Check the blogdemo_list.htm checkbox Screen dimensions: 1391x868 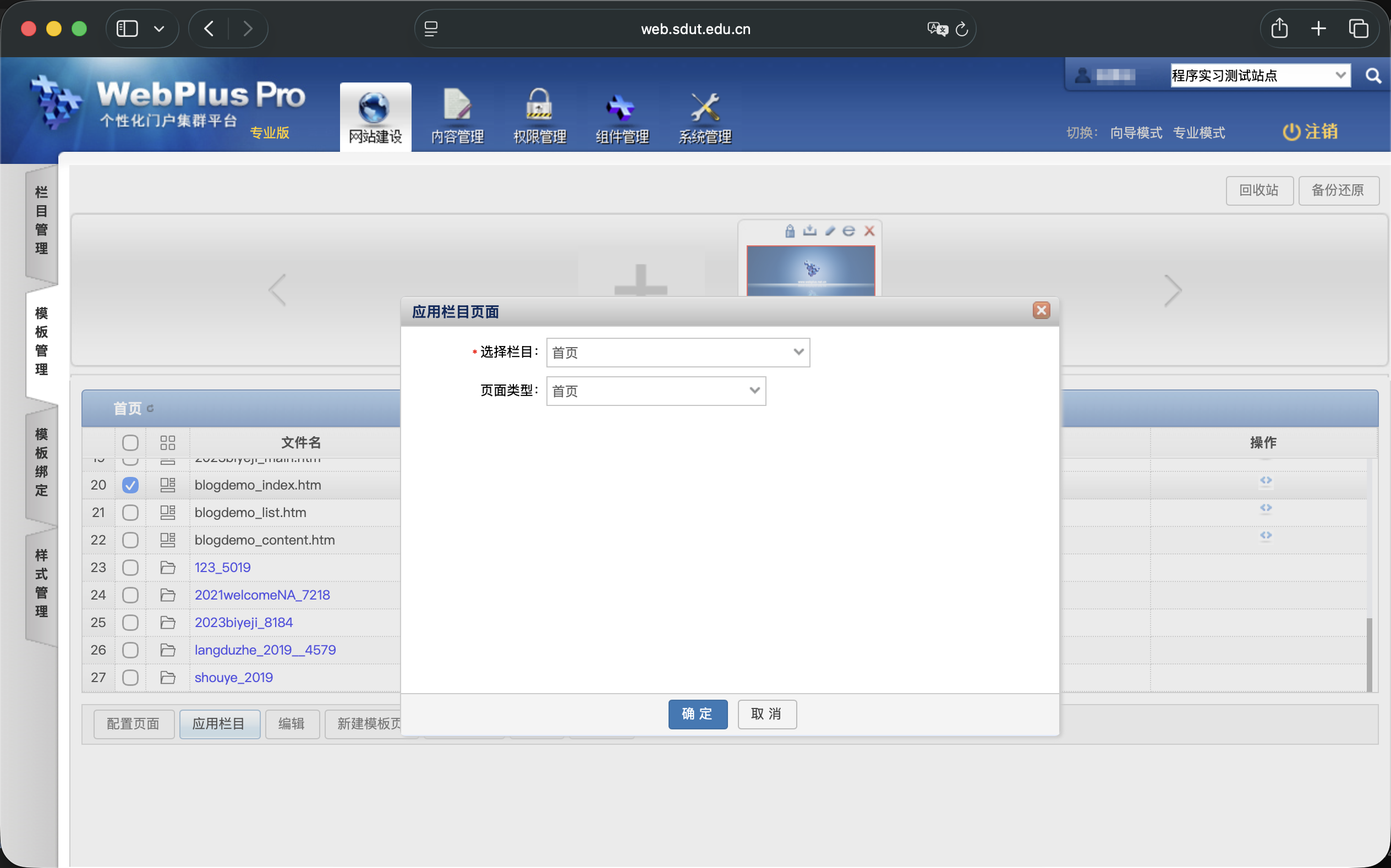tap(130, 512)
